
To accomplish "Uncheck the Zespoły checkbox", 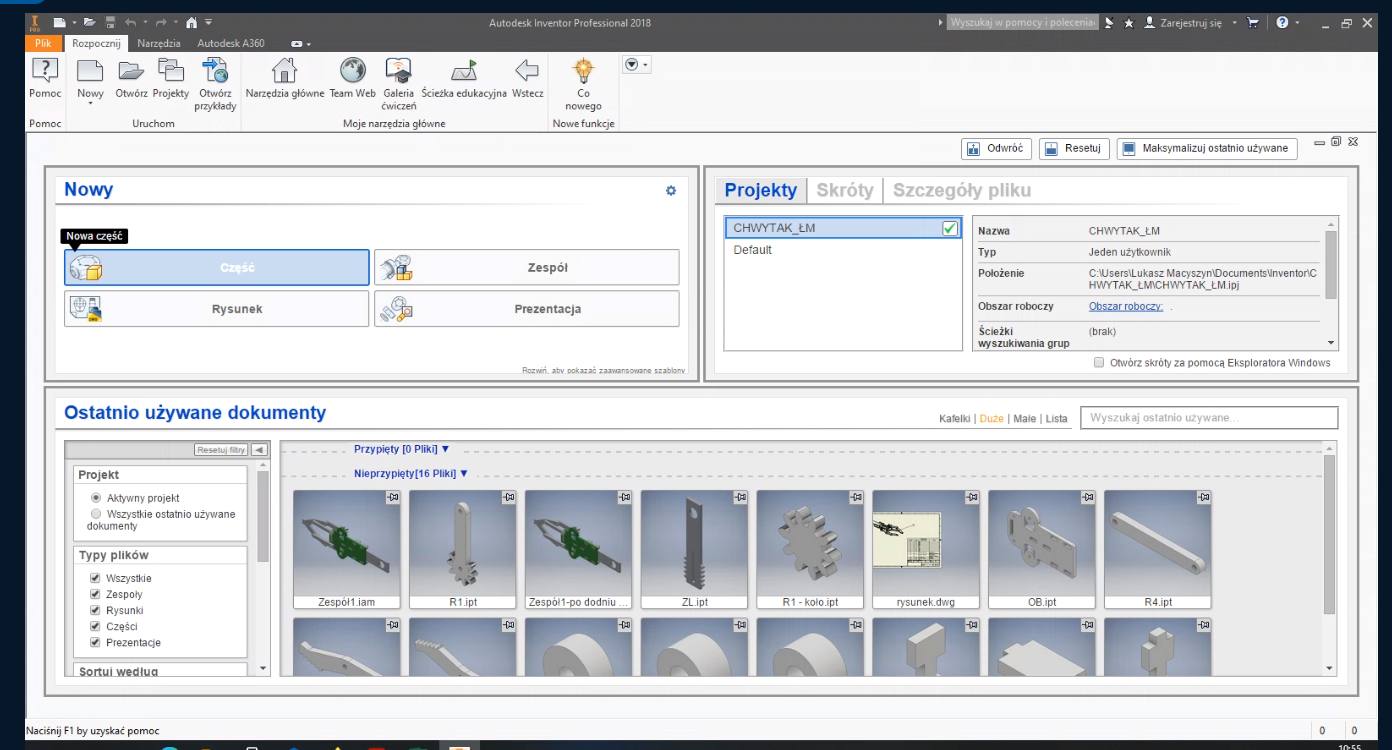I will (x=95, y=594).
